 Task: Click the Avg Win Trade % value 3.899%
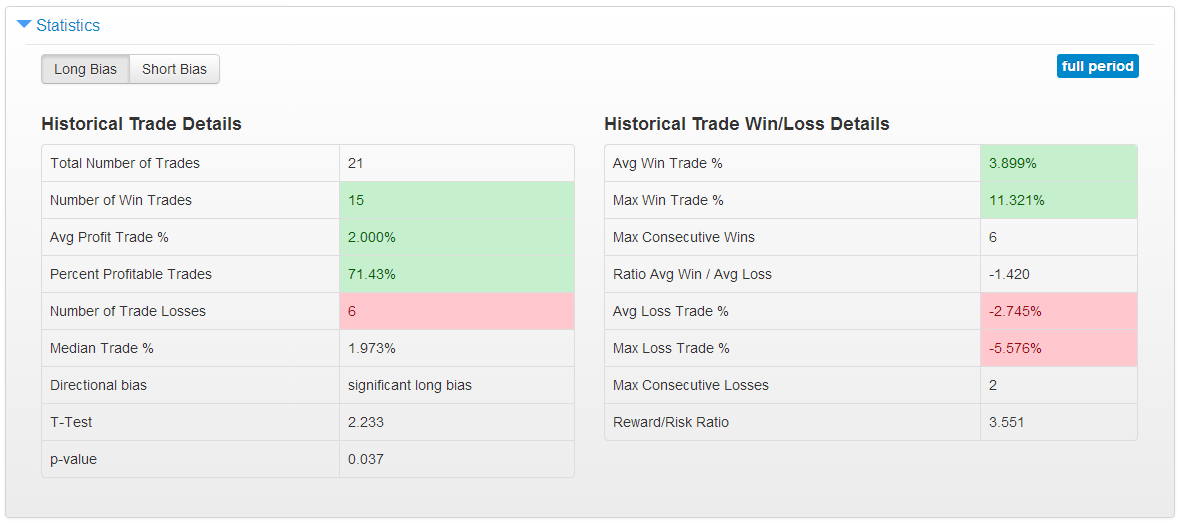(x=1013, y=163)
